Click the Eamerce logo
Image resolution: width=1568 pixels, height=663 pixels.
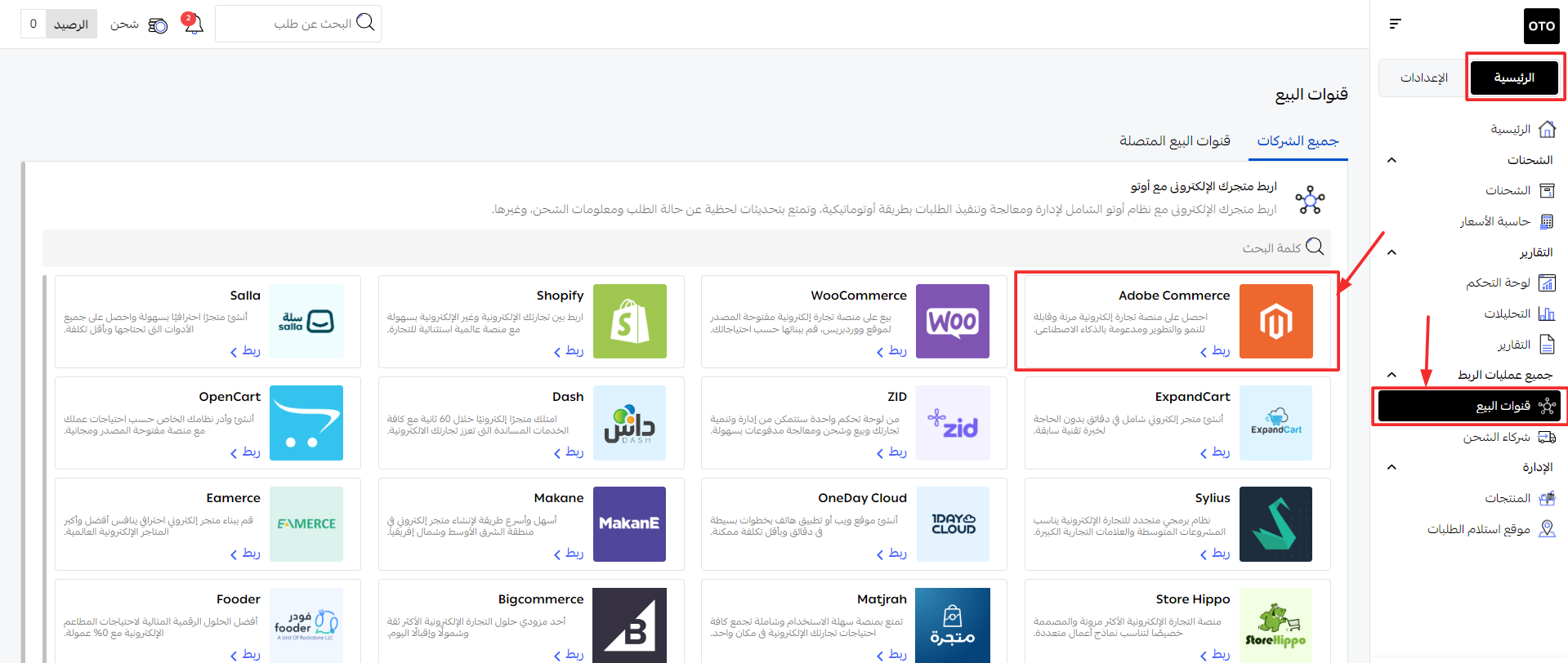tap(306, 523)
